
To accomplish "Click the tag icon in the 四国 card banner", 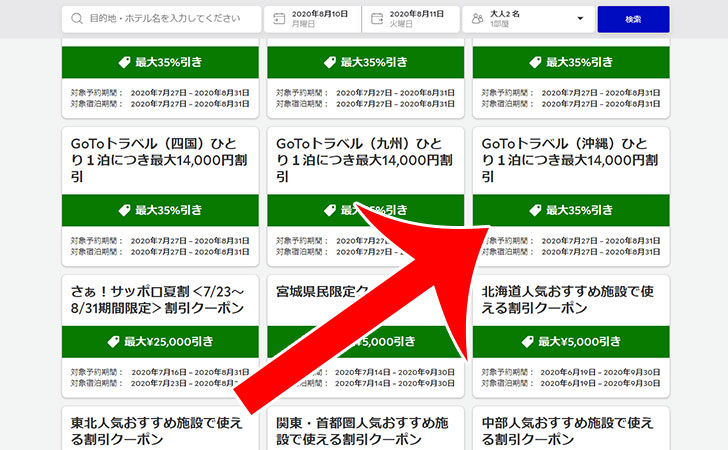I will (124, 210).
